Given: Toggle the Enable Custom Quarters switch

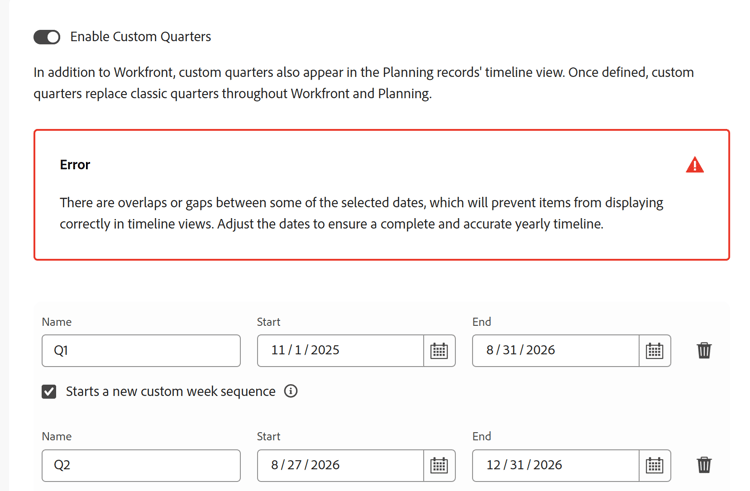Looking at the screenshot, I should coord(47,37).
